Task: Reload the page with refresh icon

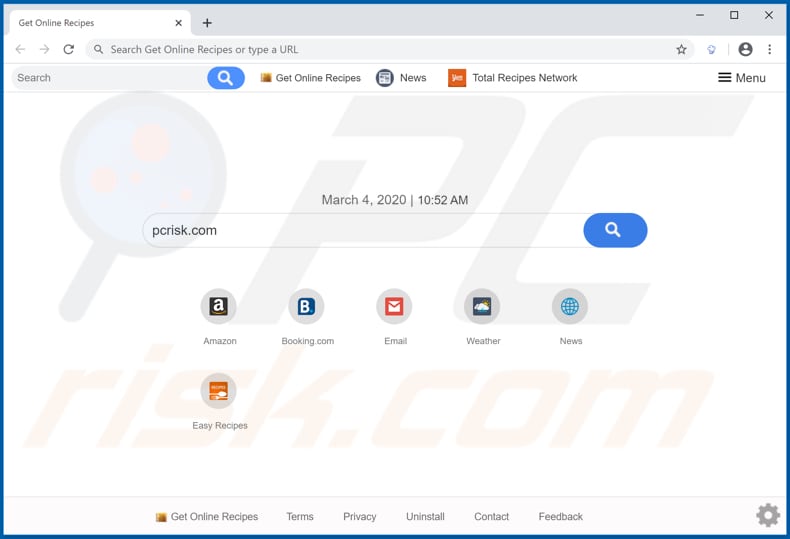Action: [69, 49]
